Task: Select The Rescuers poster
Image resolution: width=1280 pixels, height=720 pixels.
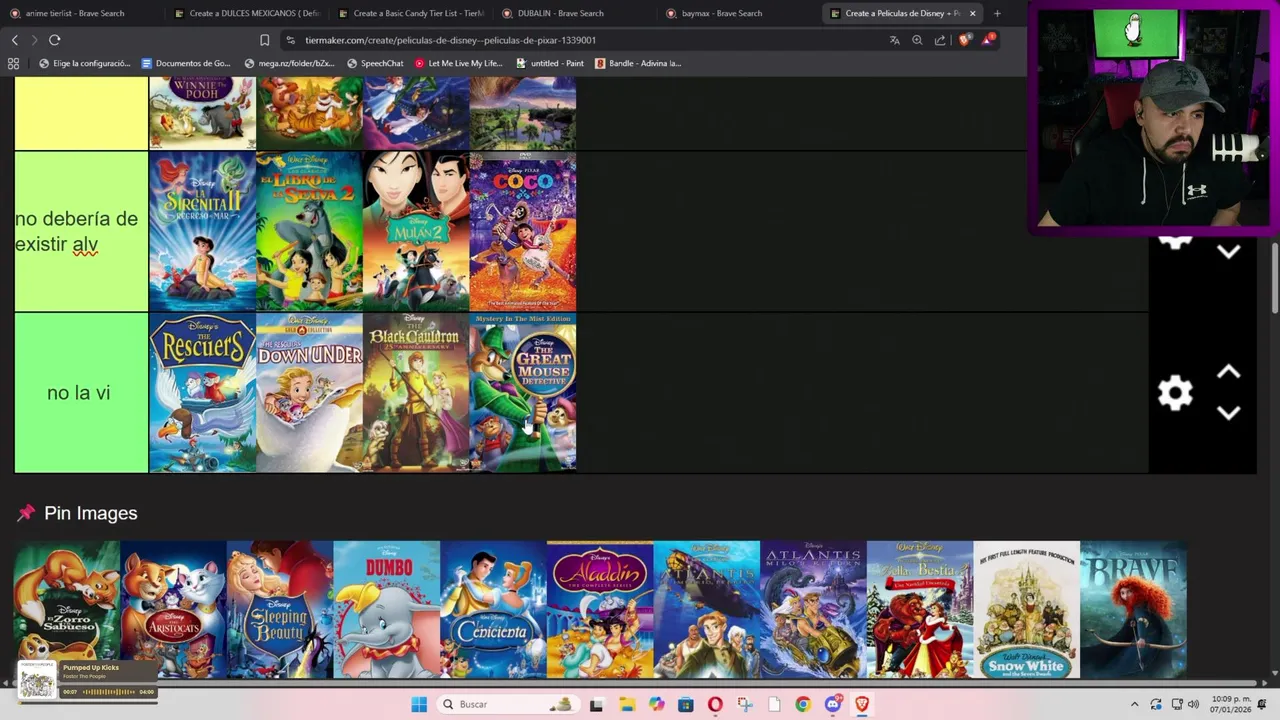Action: coord(203,393)
